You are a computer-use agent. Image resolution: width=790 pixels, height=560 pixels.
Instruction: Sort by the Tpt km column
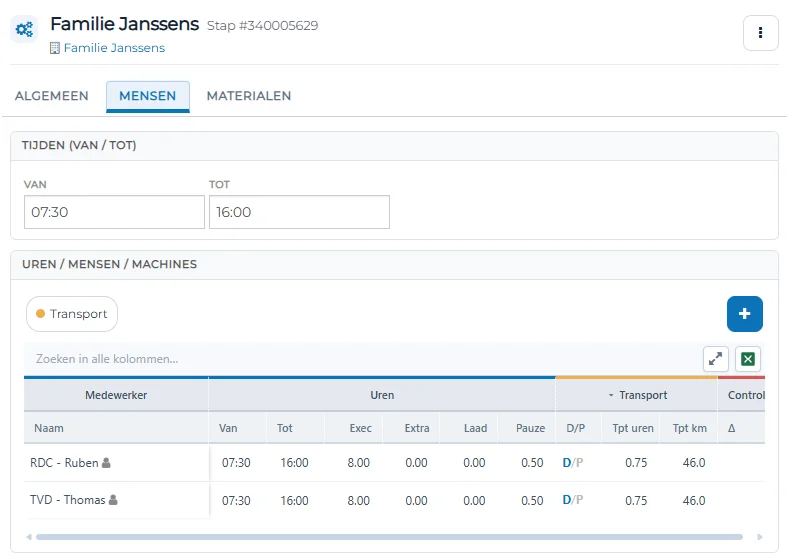pos(688,428)
